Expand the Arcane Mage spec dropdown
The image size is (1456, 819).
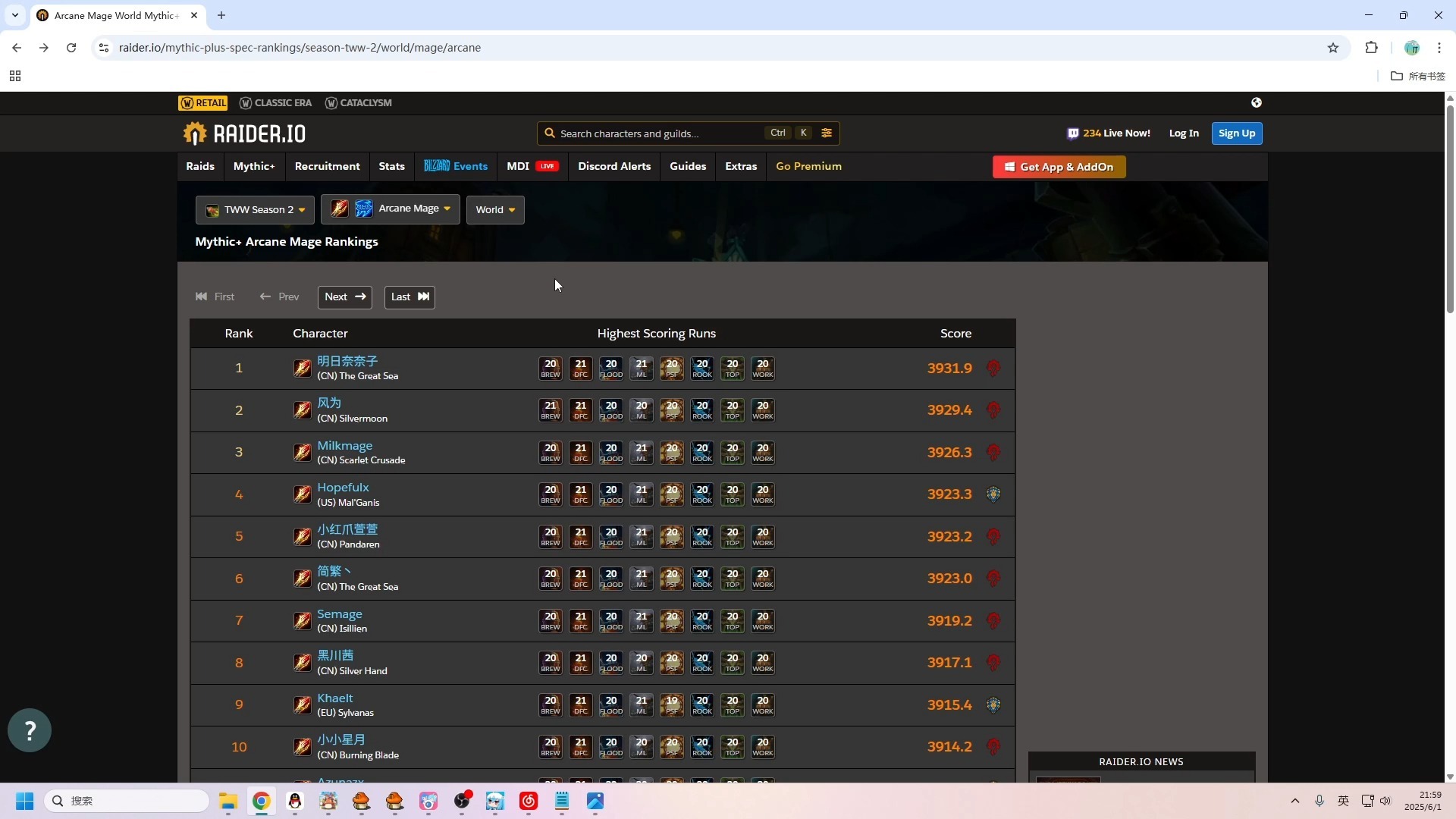click(x=391, y=209)
